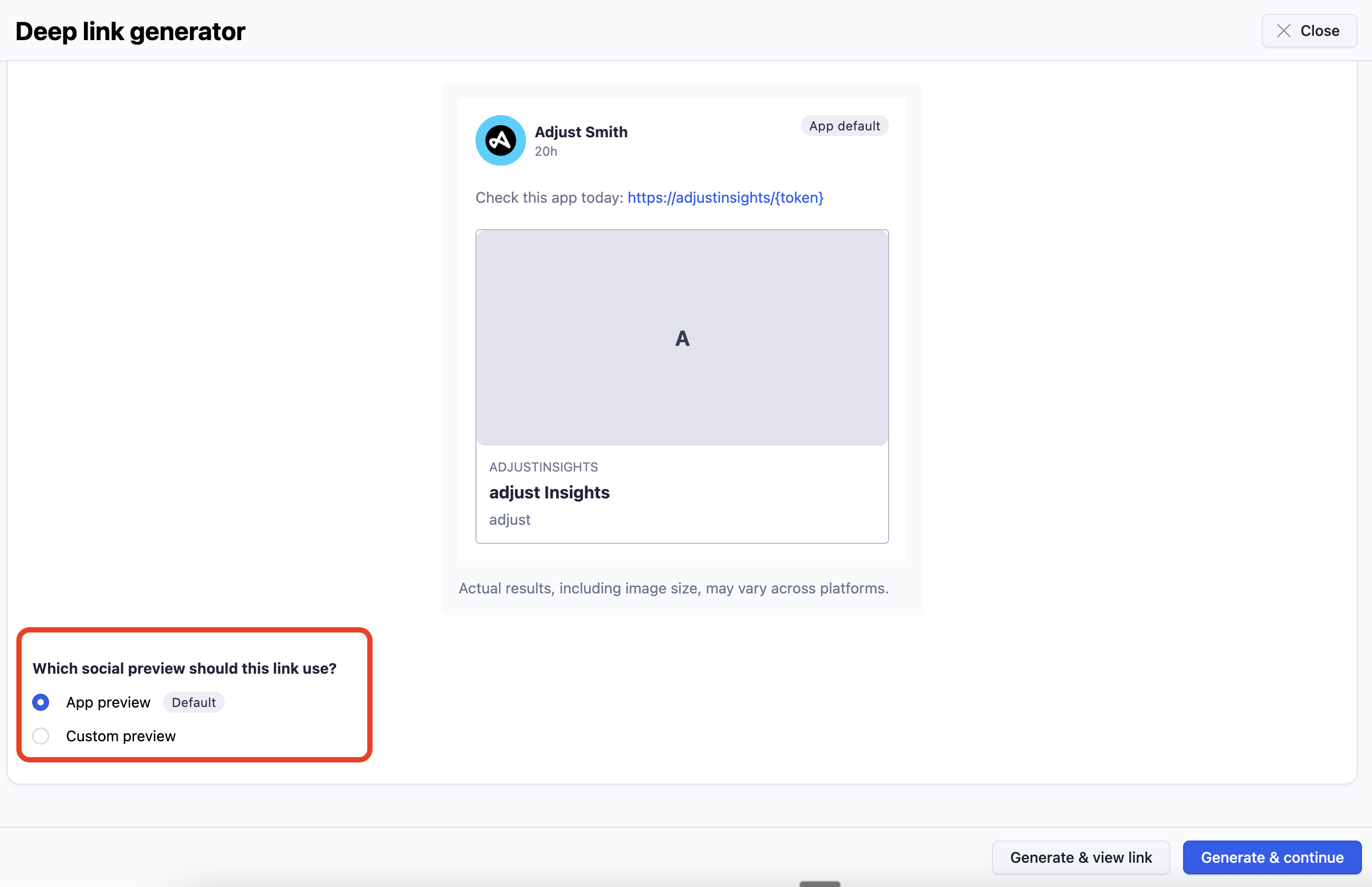
Task: Click the ADJUSTINSIGHTS domain label
Action: (544, 467)
